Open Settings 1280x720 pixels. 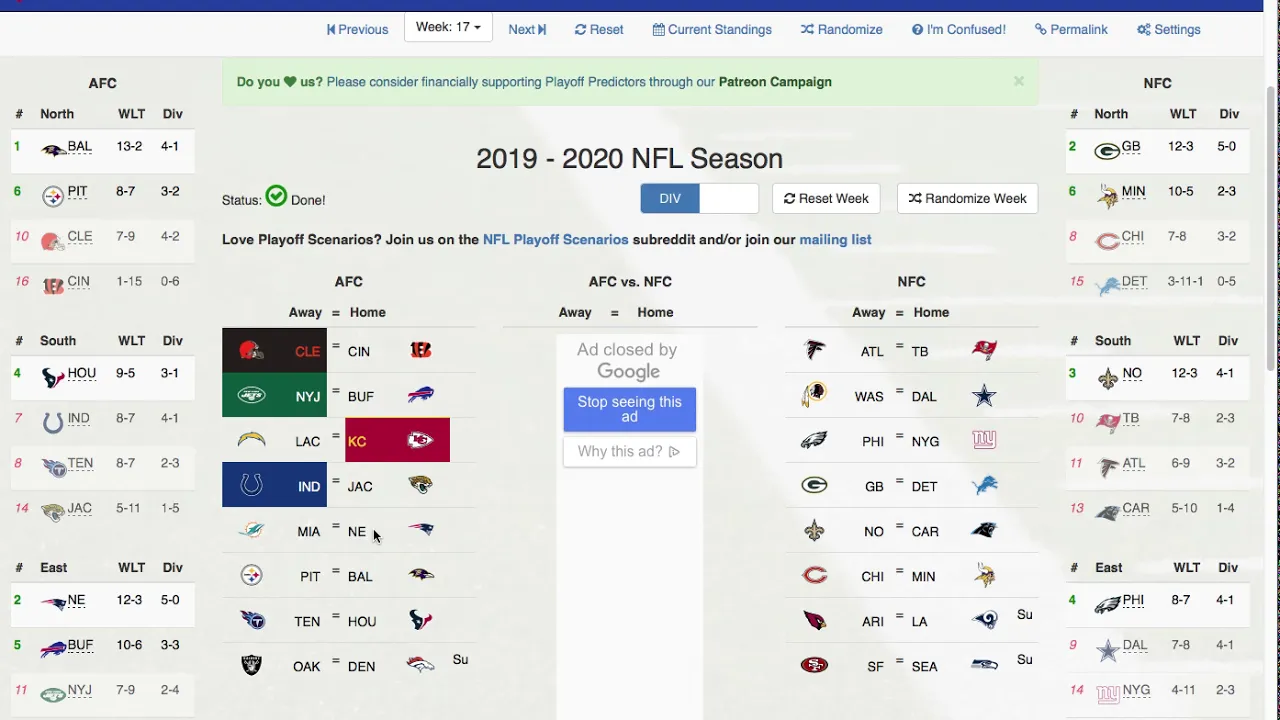pyautogui.click(x=1168, y=29)
